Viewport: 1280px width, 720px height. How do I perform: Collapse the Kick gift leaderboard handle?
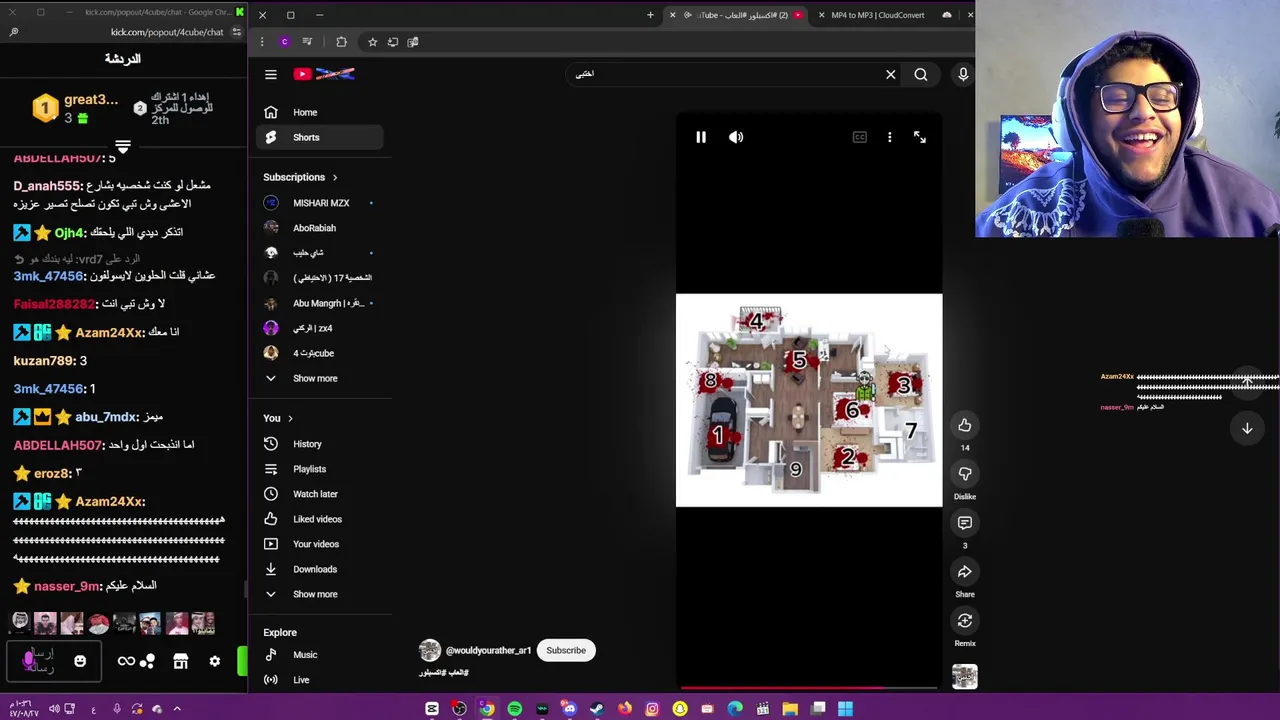point(123,147)
